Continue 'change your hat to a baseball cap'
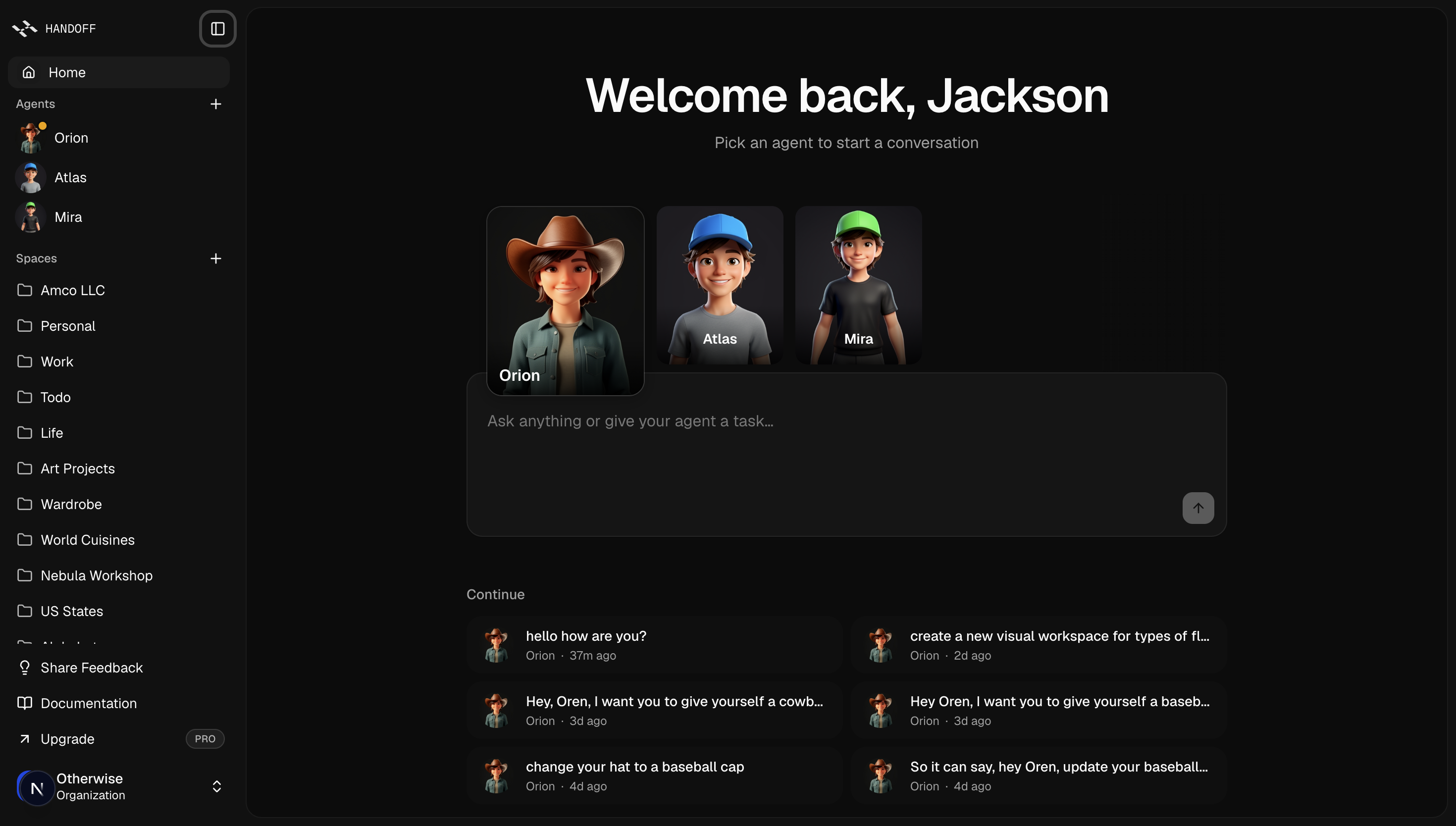Viewport: 1456px width, 826px height. (655, 775)
